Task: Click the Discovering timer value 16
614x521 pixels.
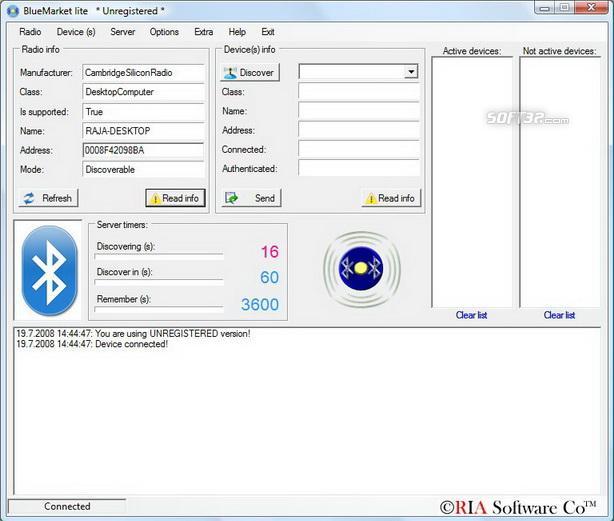Action: point(270,252)
